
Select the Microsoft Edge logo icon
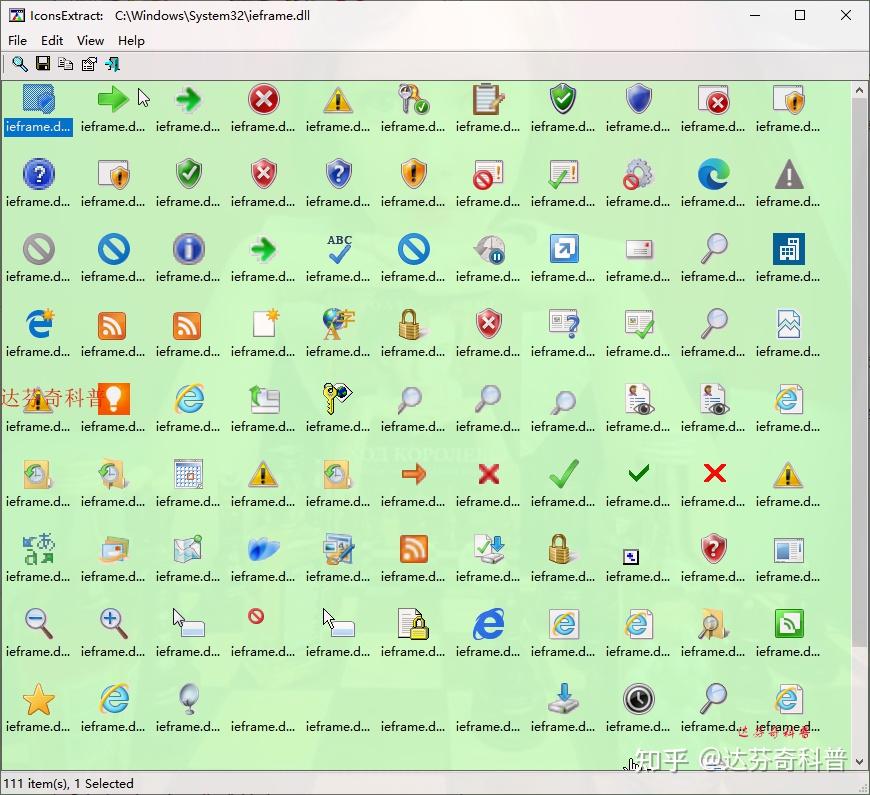pyautogui.click(x=713, y=174)
